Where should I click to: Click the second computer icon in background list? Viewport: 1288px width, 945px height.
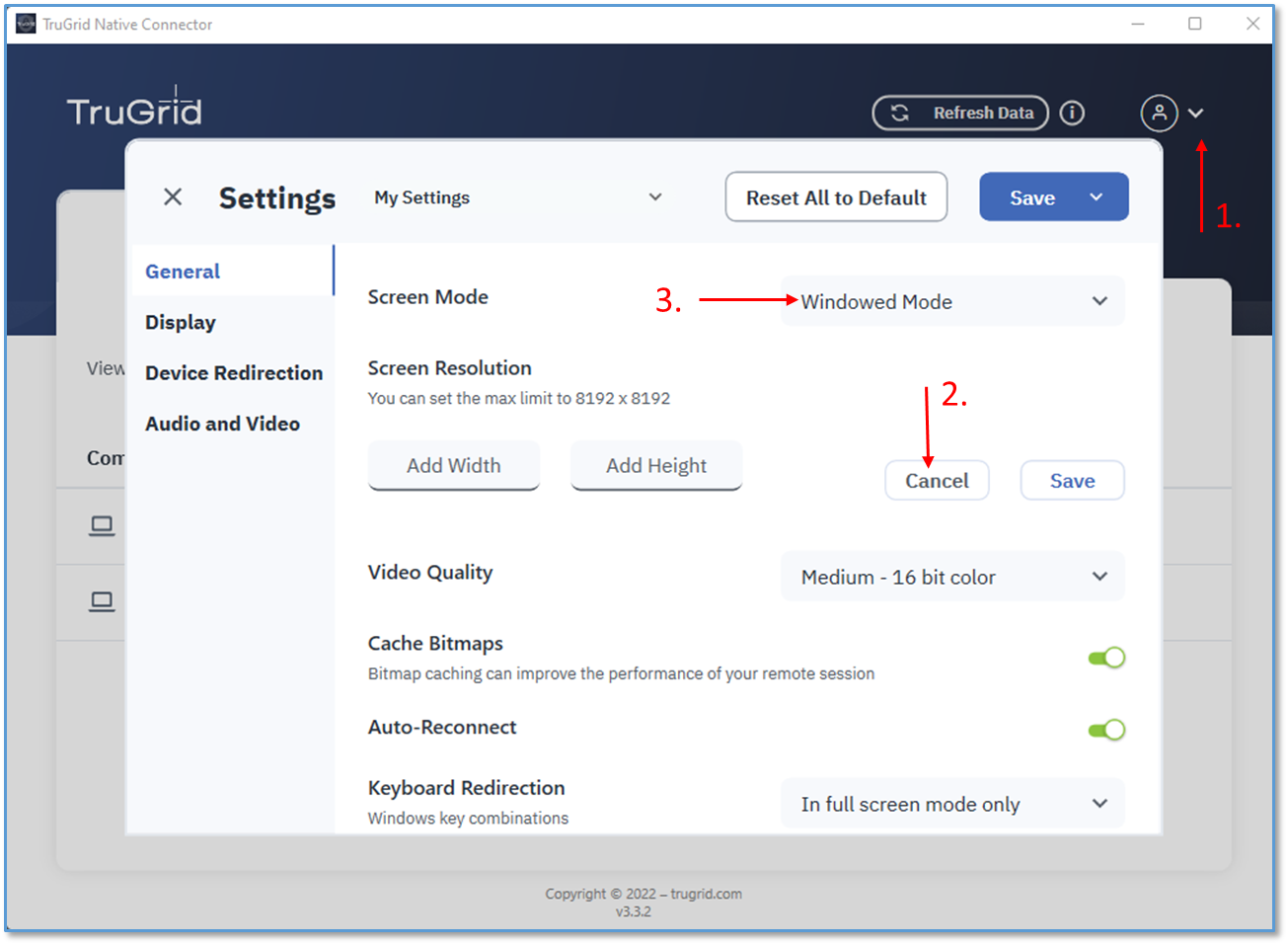(102, 601)
